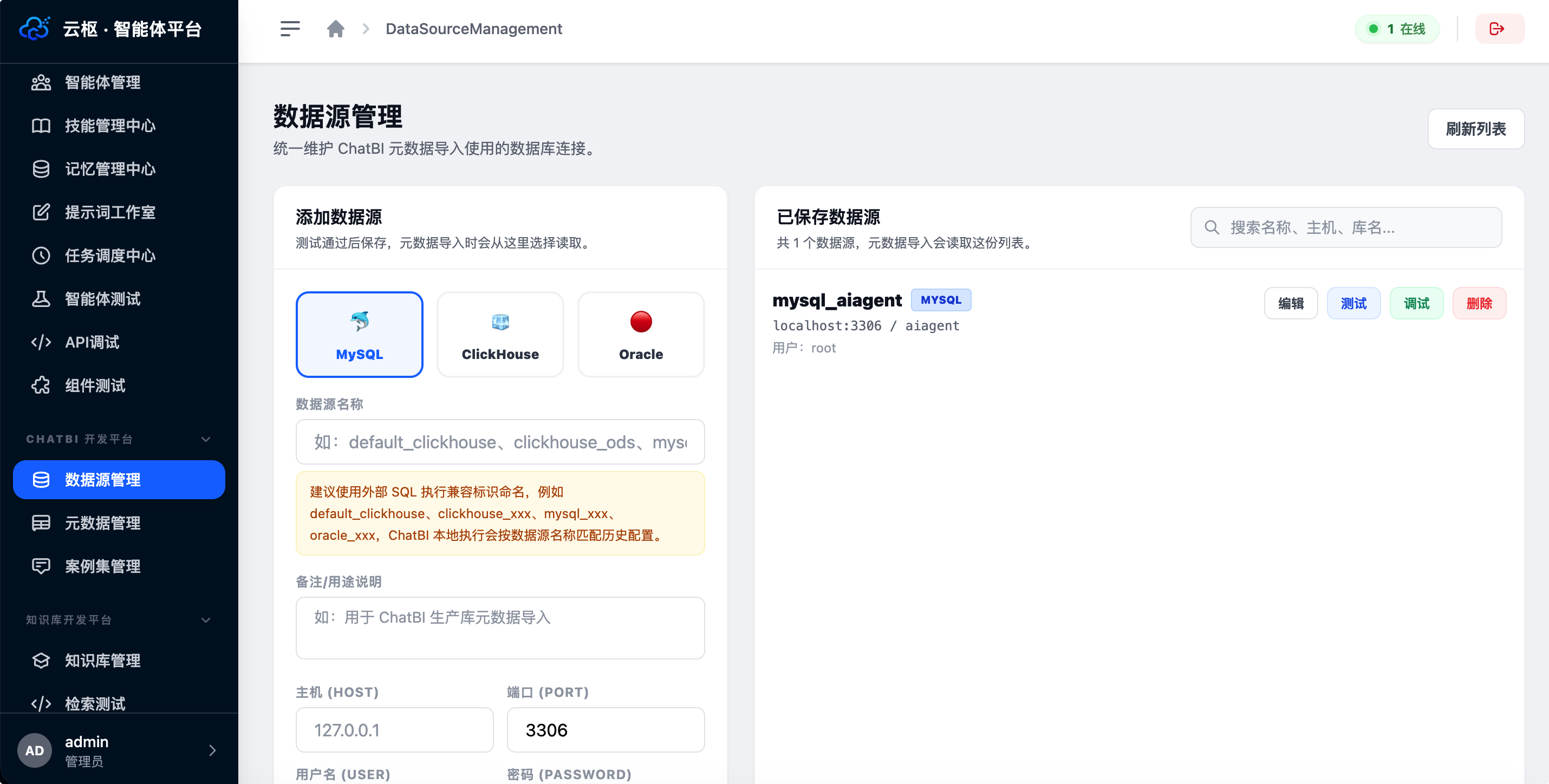Viewport: 1549px width, 784px height.
Task: Click the 数据源管理 page heading
Action: tap(338, 116)
